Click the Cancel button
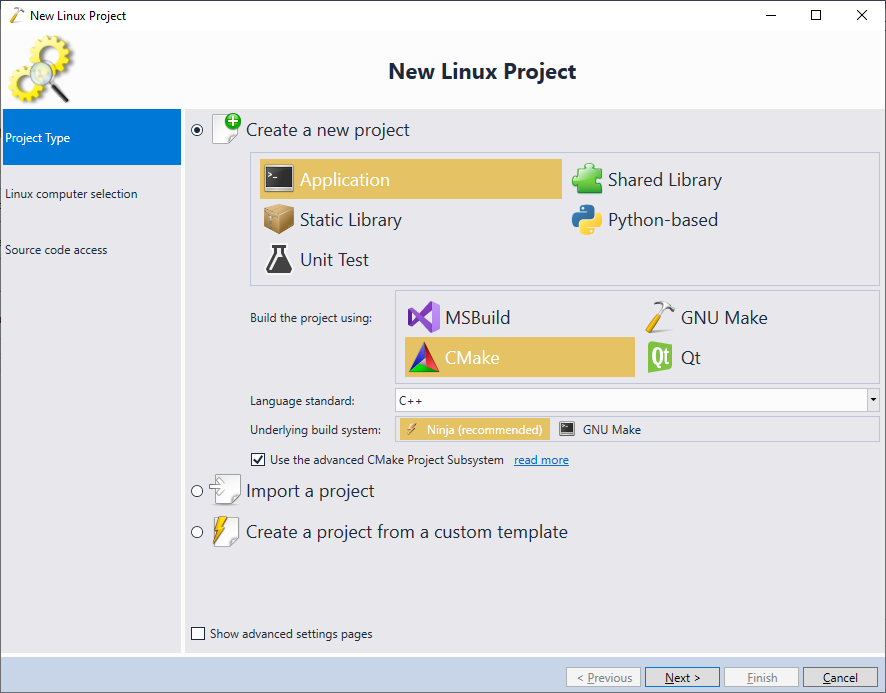886x693 pixels. (x=840, y=677)
